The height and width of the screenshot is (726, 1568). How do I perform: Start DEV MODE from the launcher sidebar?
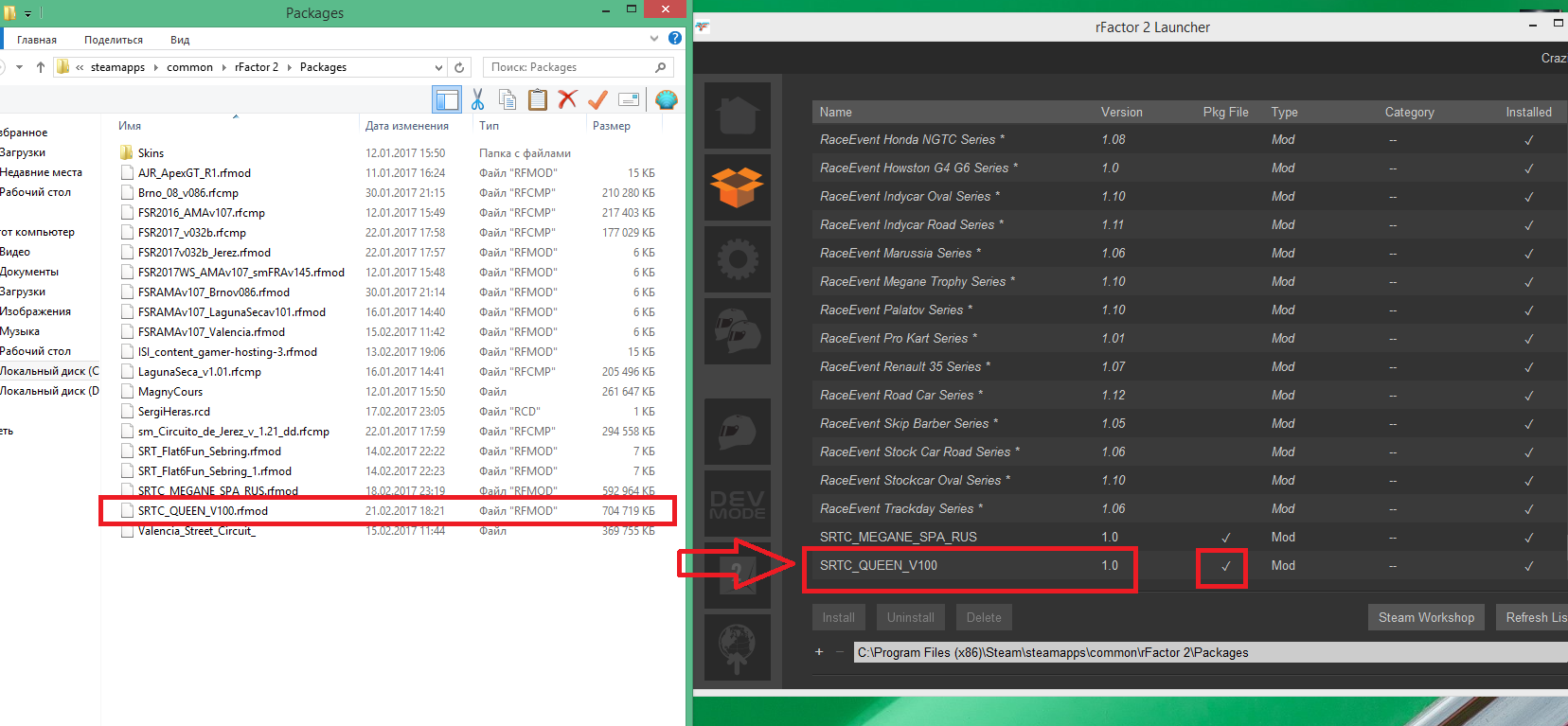[x=738, y=504]
